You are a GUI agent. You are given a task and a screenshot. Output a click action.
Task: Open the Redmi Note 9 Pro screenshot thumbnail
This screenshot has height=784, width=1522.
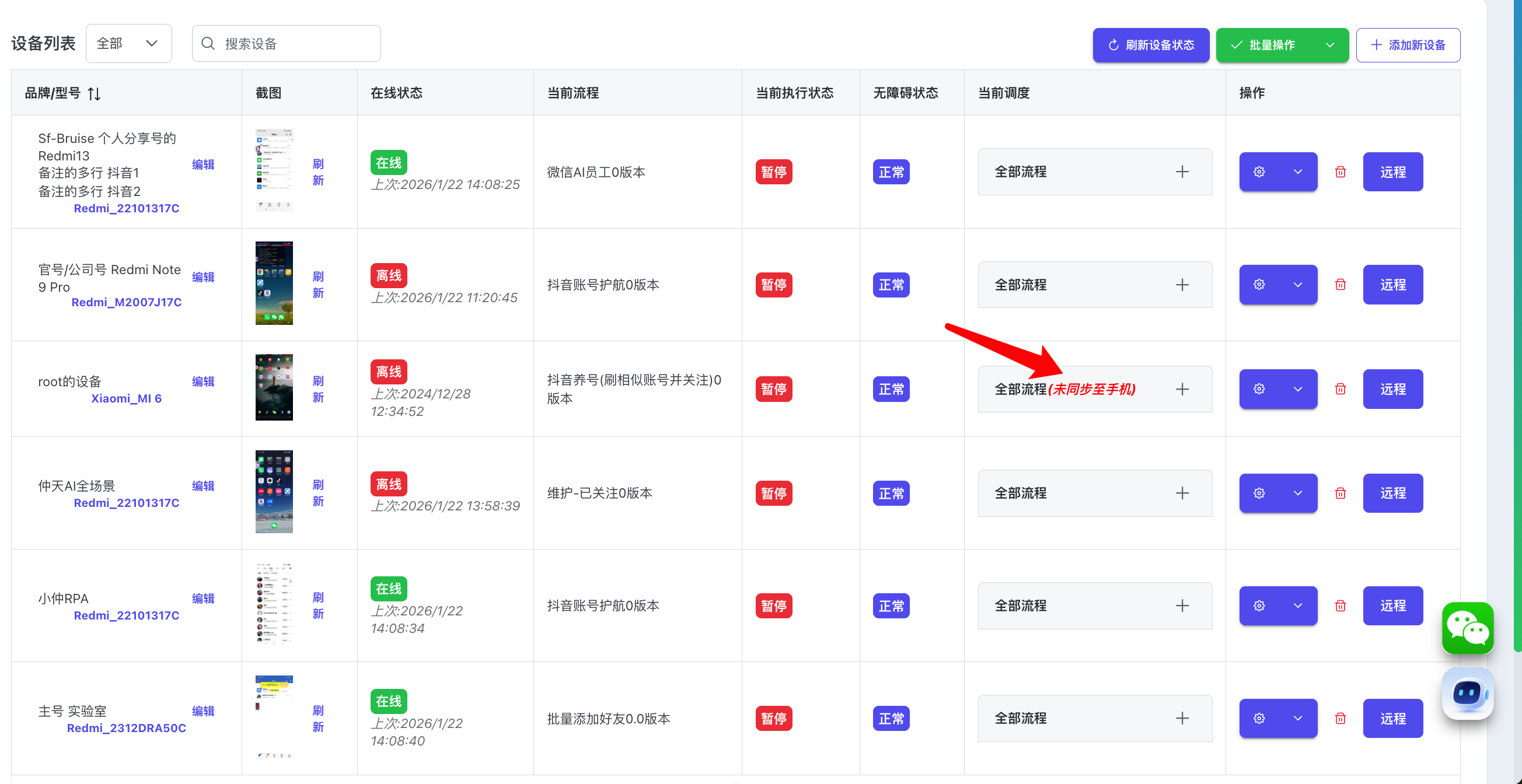click(x=274, y=283)
